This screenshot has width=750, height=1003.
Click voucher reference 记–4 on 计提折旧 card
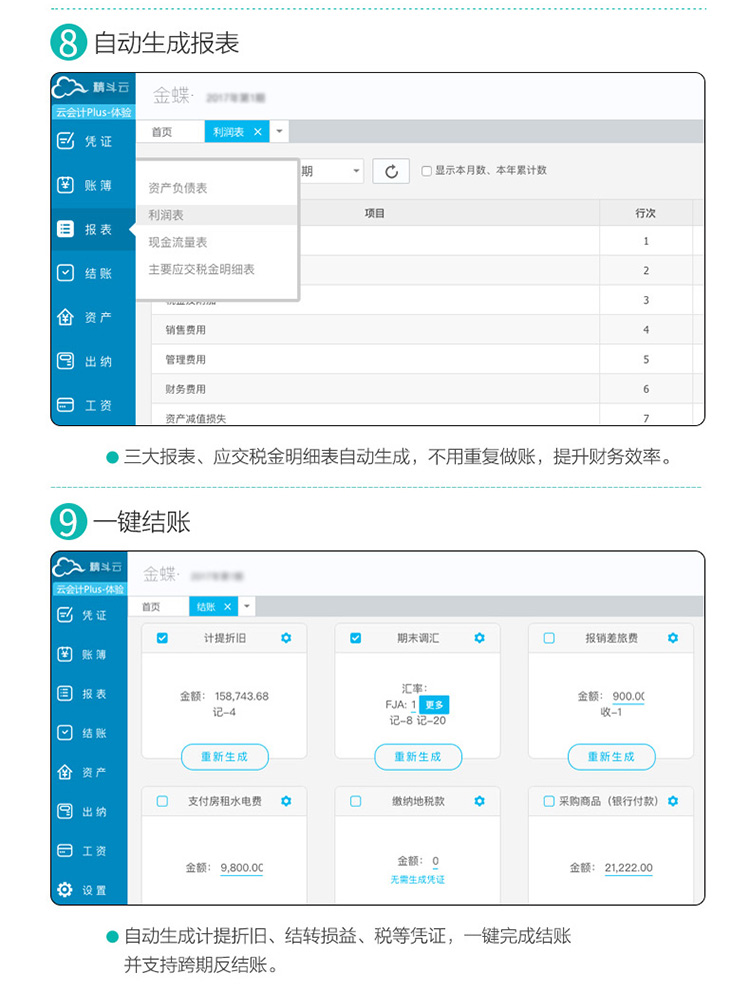click(225, 712)
